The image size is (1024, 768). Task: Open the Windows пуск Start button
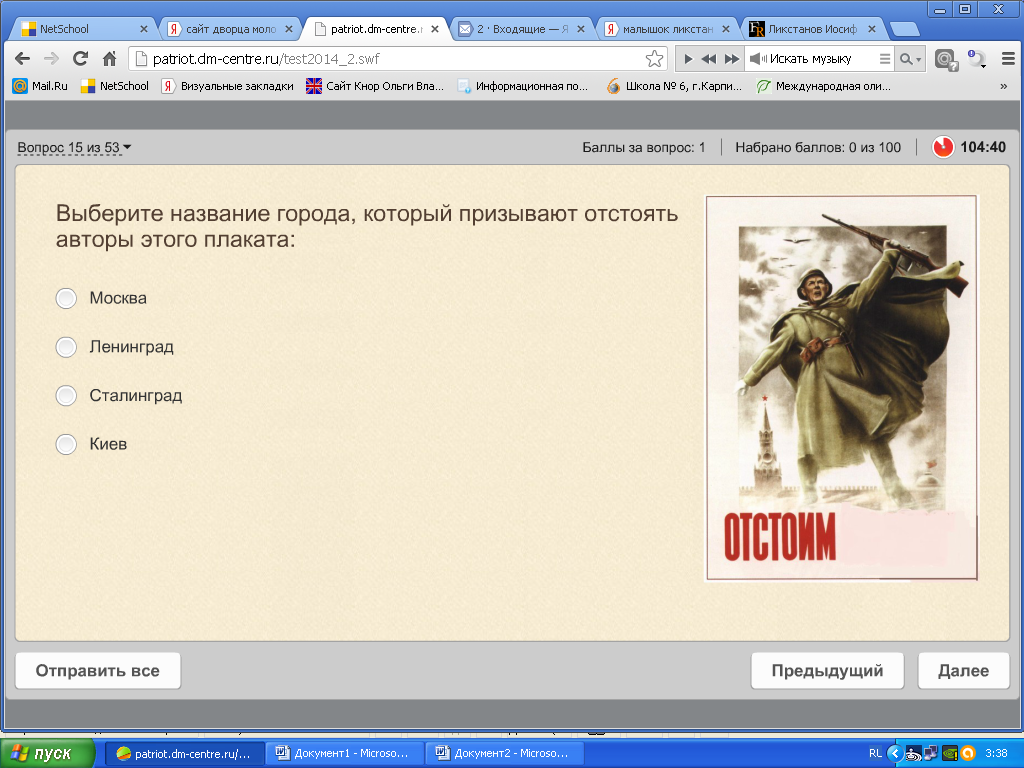click(x=47, y=754)
